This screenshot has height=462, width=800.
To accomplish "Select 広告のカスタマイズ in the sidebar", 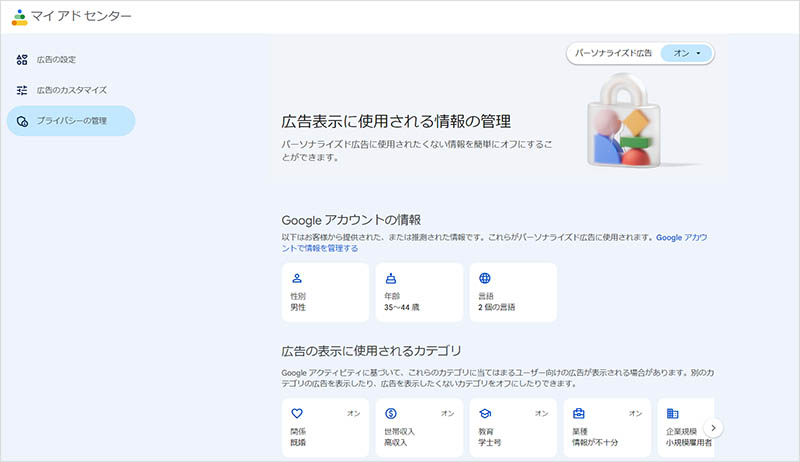I will pyautogui.click(x=71, y=90).
